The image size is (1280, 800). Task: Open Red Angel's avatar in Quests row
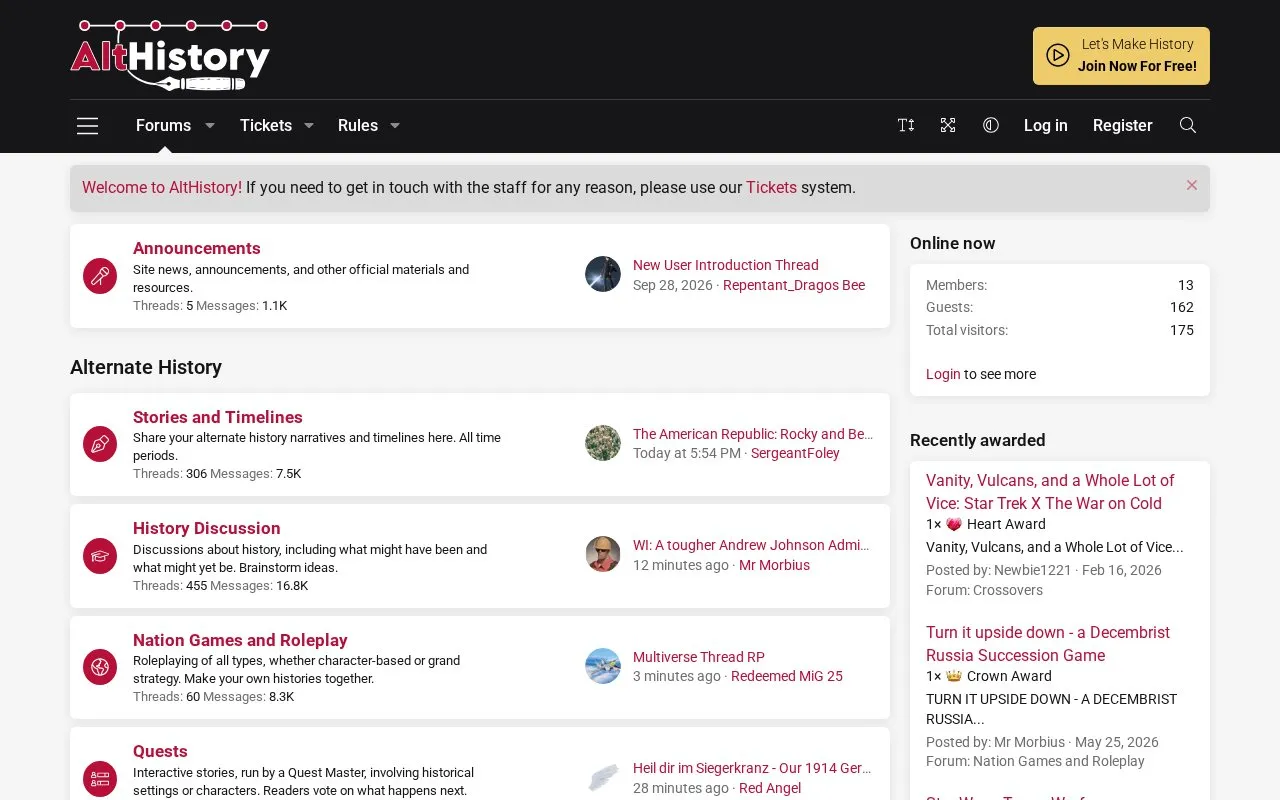point(603,777)
